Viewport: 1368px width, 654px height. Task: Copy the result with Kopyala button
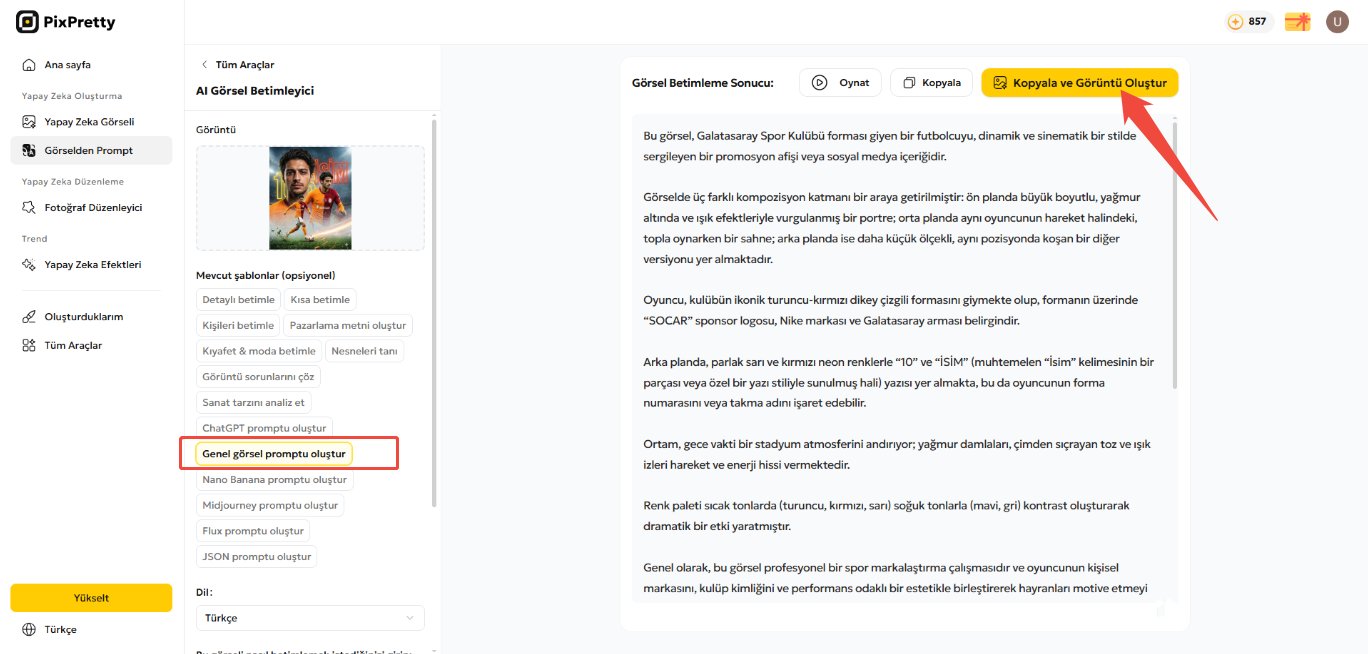932,83
